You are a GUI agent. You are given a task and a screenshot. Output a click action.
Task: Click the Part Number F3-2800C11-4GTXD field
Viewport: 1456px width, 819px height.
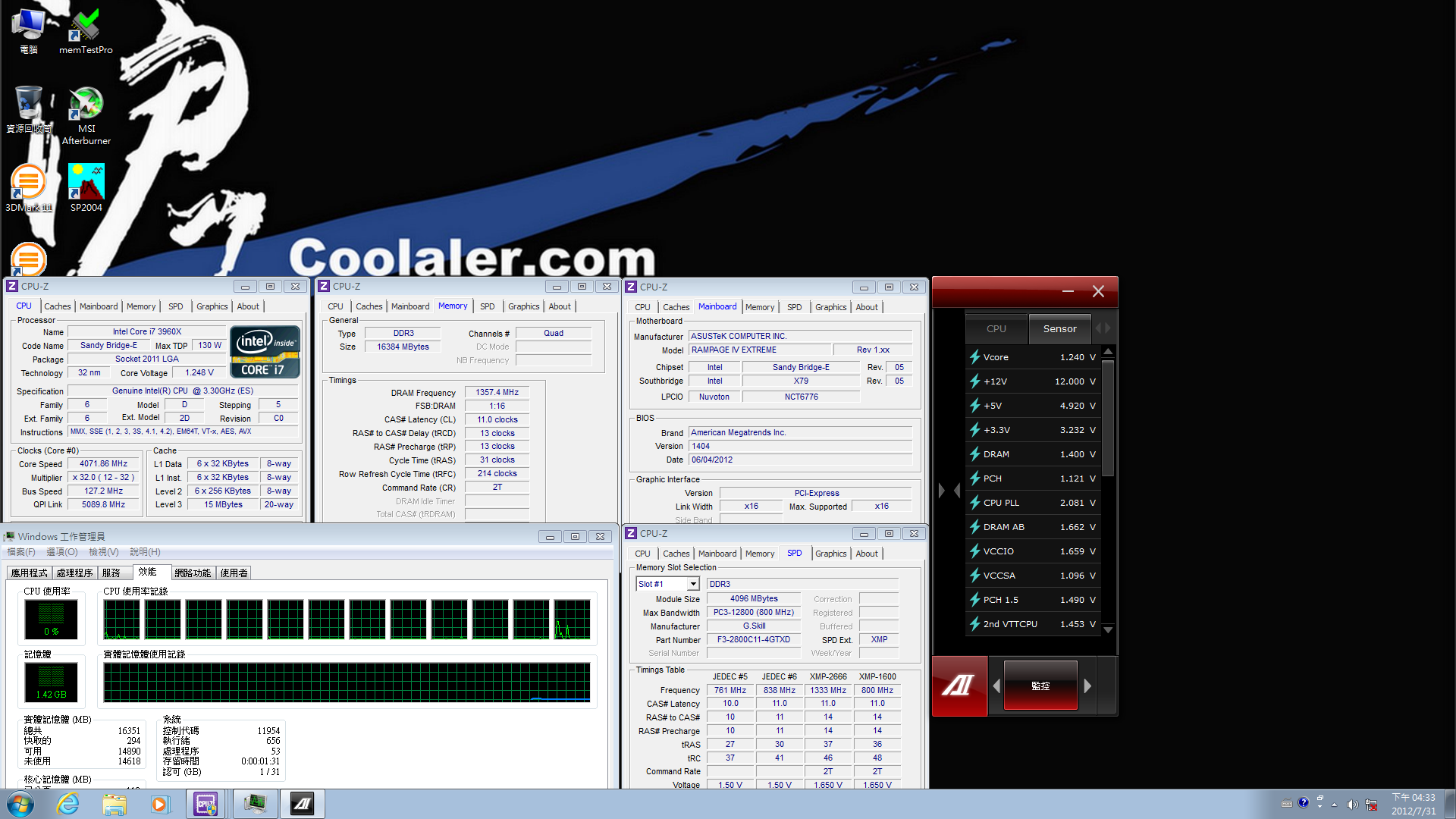754,640
